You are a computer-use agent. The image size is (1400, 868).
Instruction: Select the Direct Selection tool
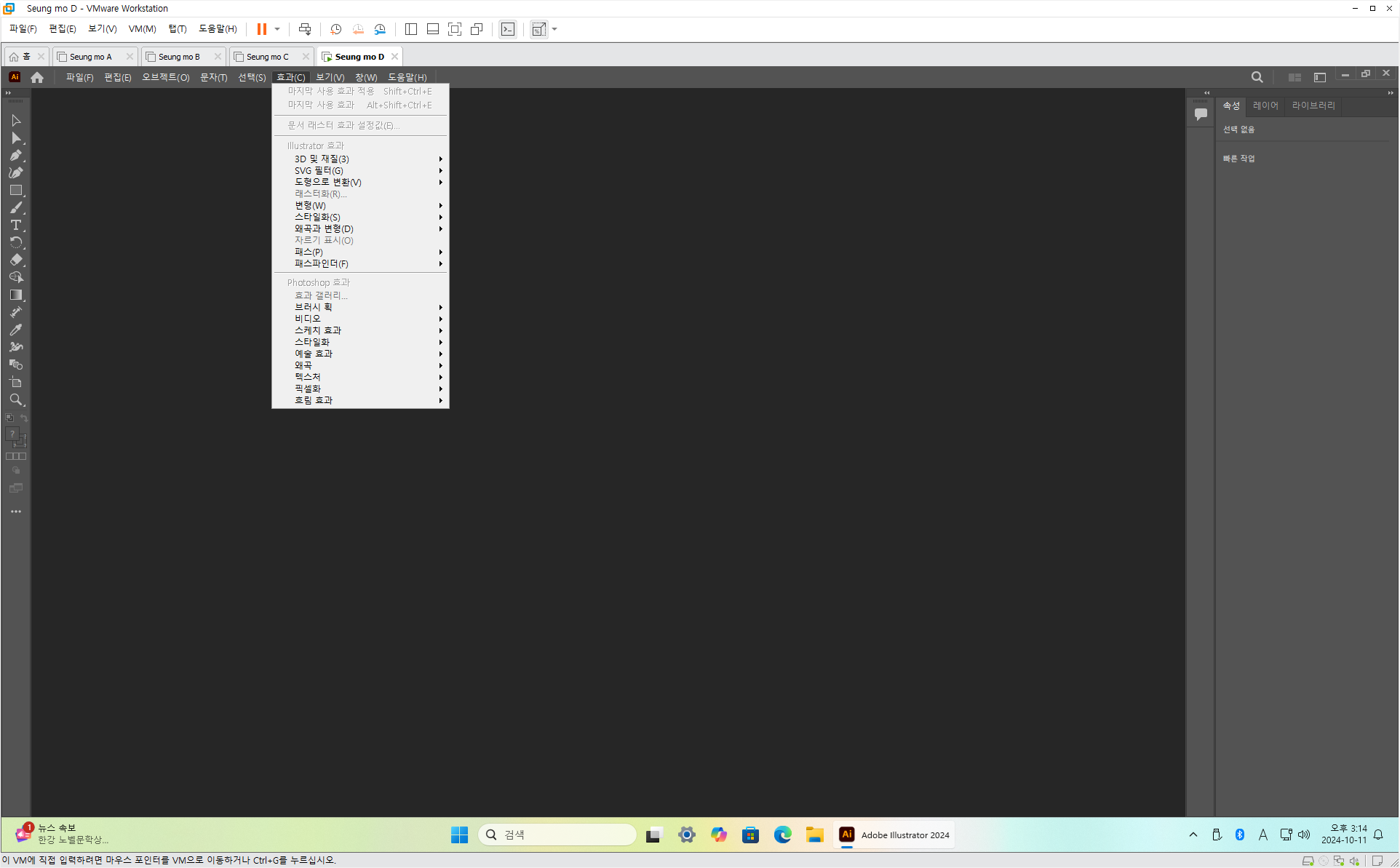pos(16,138)
